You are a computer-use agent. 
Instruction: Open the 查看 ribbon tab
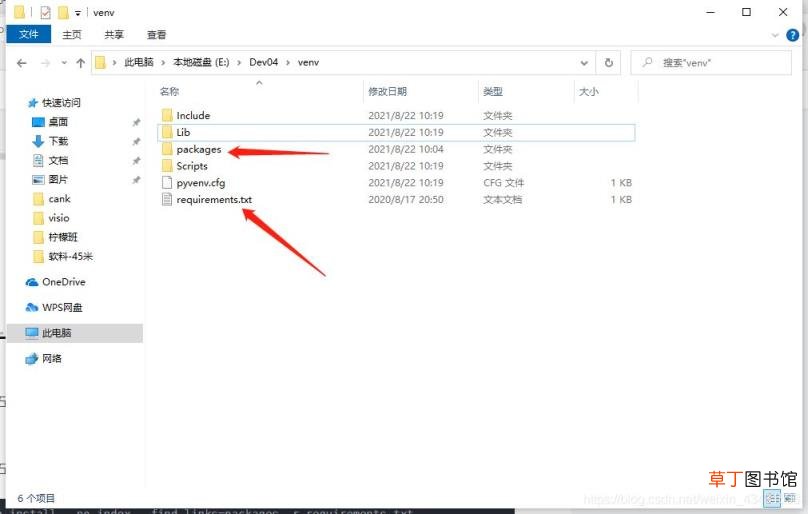pyautogui.click(x=157, y=35)
